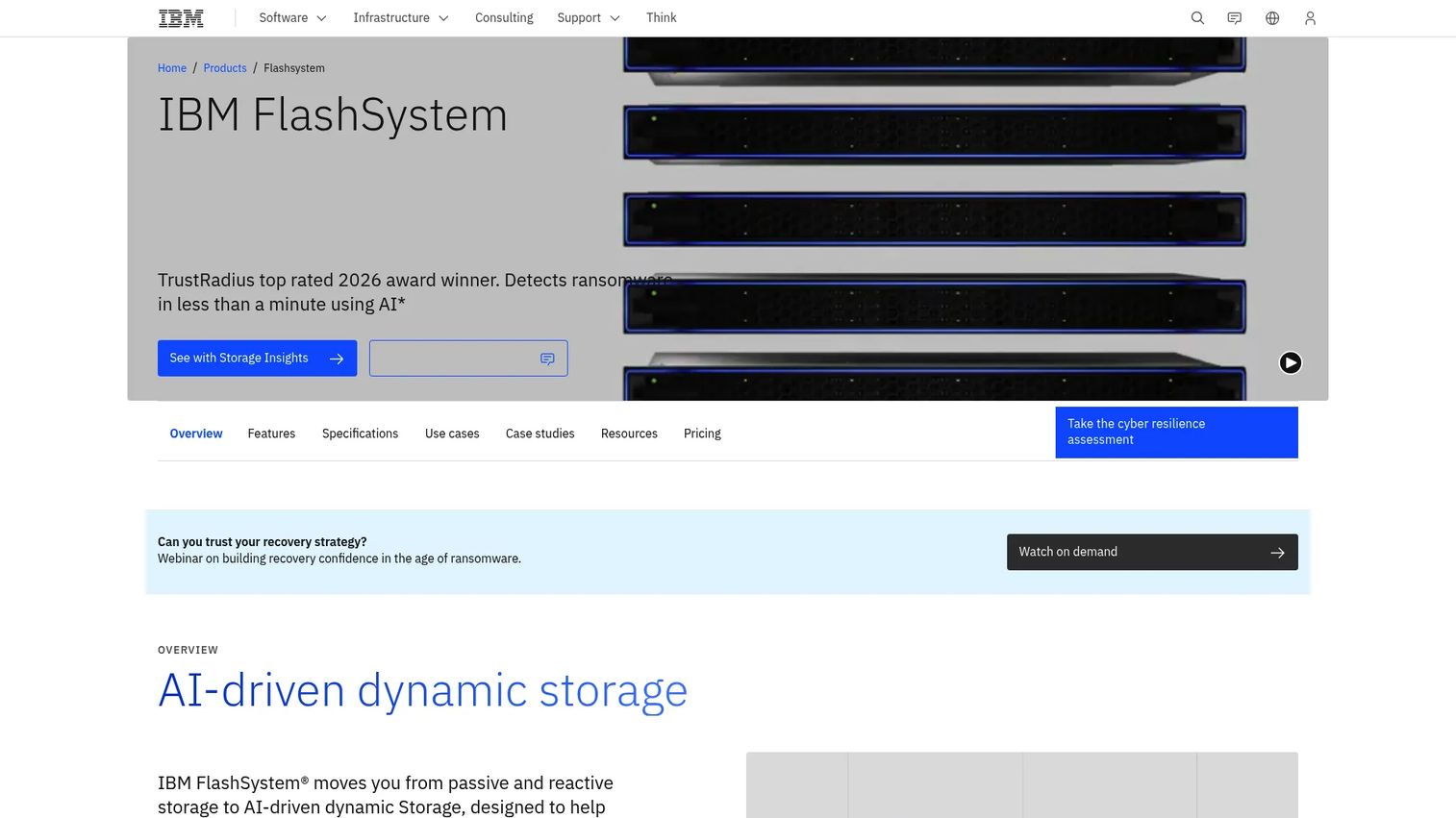Image resolution: width=1456 pixels, height=818 pixels.
Task: Switch to the Pricing tab
Action: [x=702, y=434]
